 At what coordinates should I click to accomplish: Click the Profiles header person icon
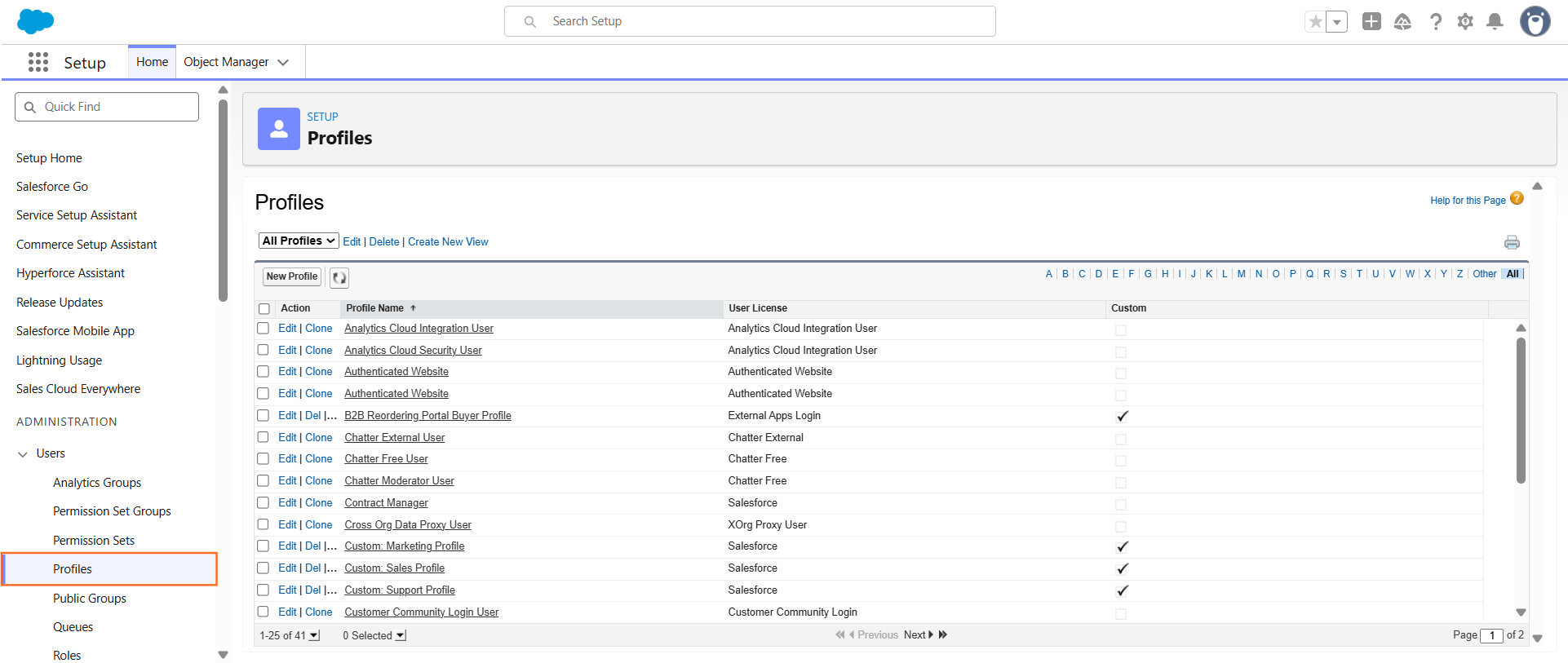[x=279, y=129]
